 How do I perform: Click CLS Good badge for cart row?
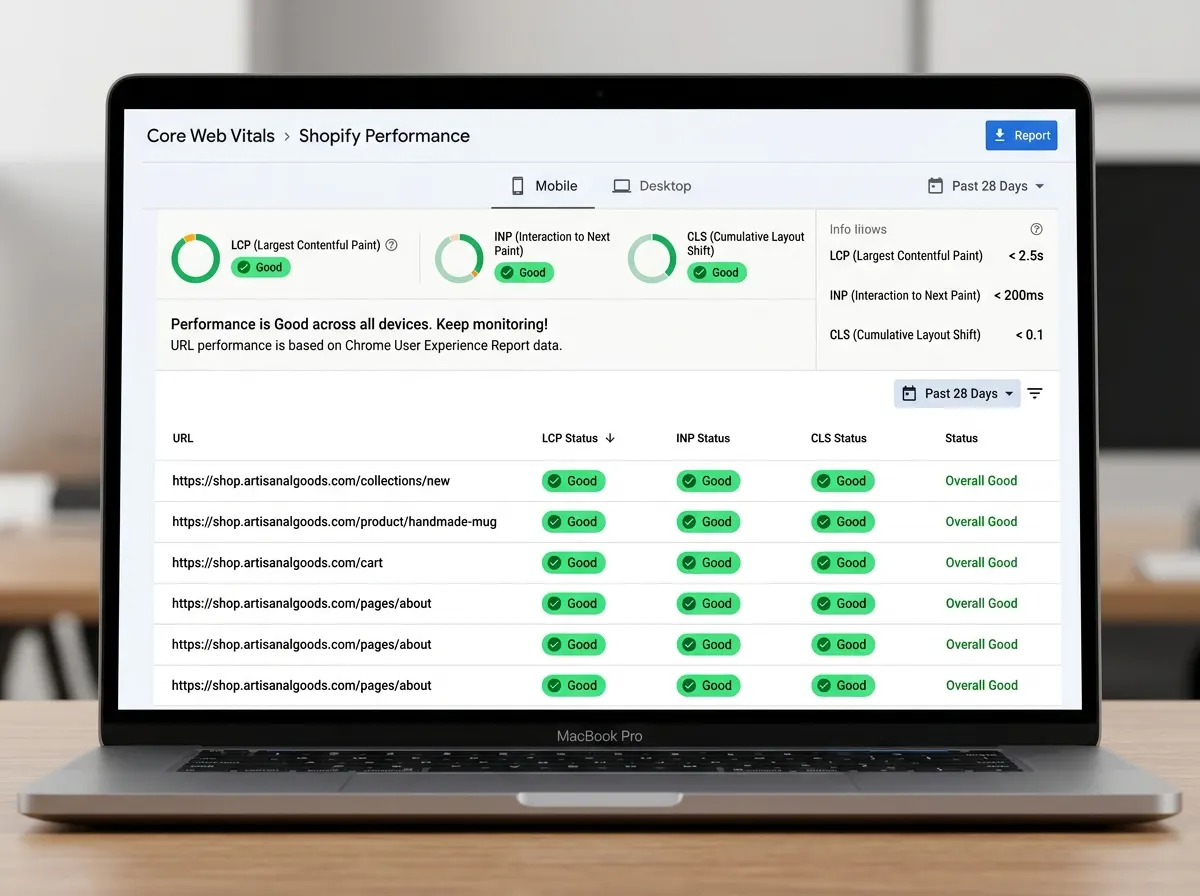pyautogui.click(x=843, y=563)
